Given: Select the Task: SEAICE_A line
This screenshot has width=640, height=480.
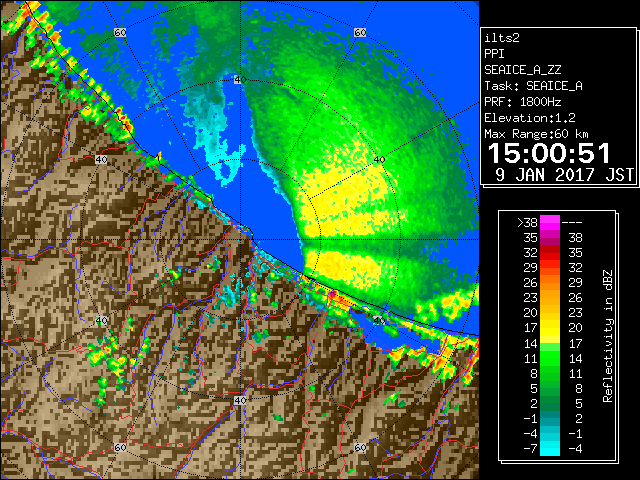Looking at the screenshot, I should click(x=533, y=86).
